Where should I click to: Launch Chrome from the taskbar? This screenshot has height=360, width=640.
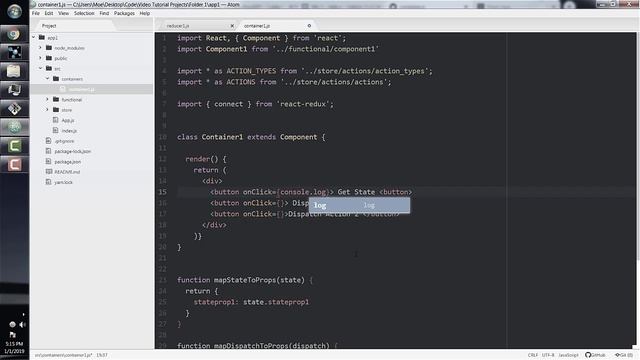click(x=14, y=34)
